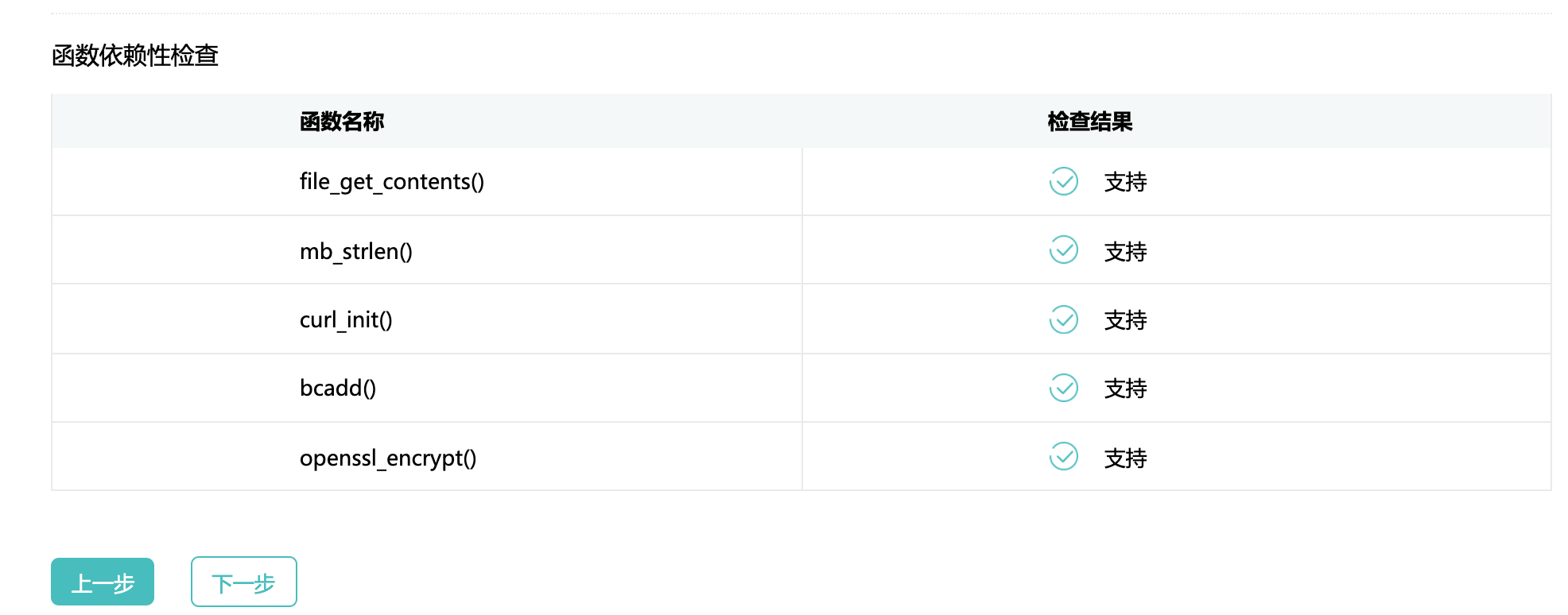Viewport: 1568px width, 615px height.
Task: Click the checkmark icon for openssl_encrypt()
Action: pyautogui.click(x=1063, y=457)
